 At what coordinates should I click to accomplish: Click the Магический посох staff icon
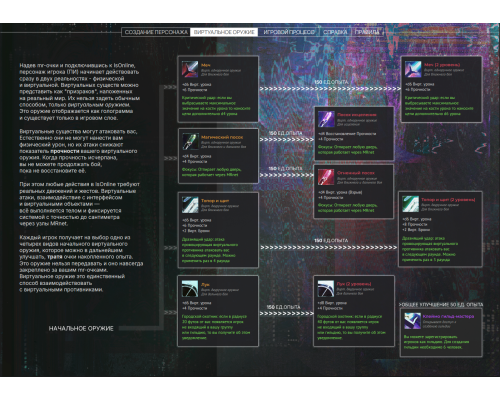pos(190,141)
